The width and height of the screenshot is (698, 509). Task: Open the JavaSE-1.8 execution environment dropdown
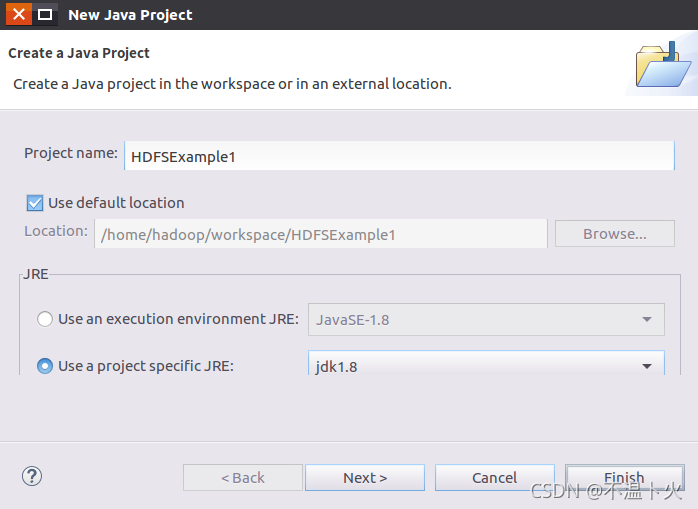[x=486, y=319]
